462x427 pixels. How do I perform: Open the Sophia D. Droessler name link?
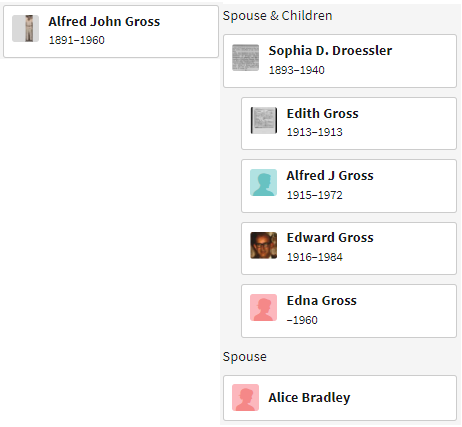click(x=330, y=51)
